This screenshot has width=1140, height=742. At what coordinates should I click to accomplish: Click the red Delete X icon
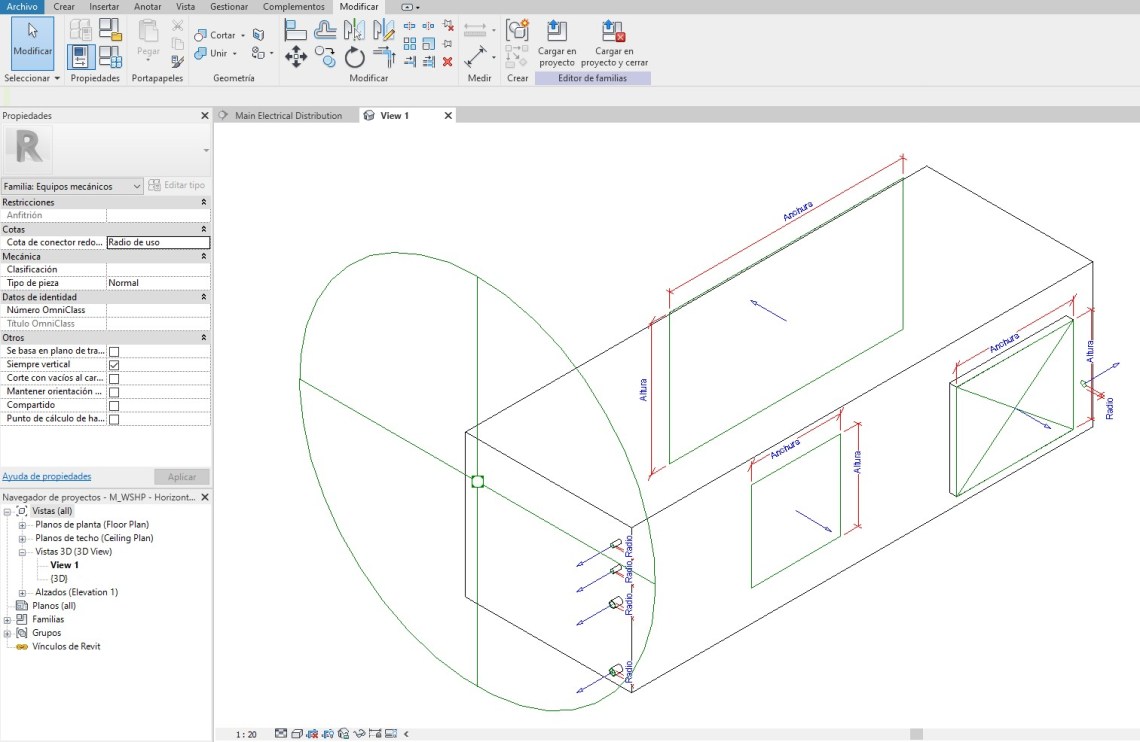[x=447, y=61]
